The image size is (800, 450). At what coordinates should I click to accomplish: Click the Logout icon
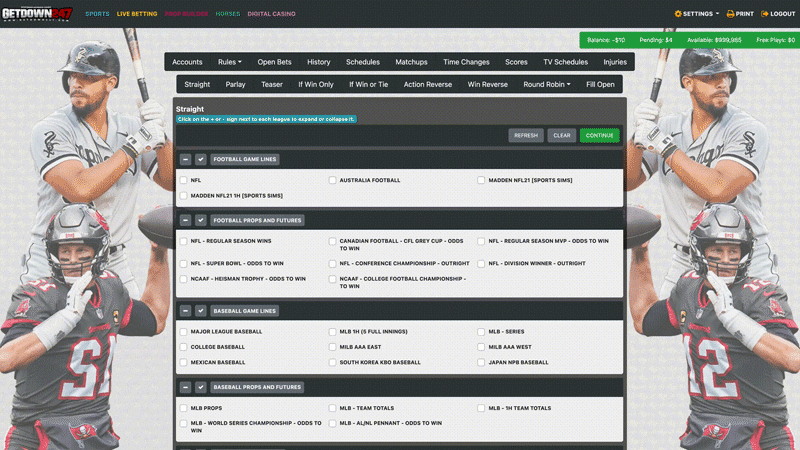(764, 14)
